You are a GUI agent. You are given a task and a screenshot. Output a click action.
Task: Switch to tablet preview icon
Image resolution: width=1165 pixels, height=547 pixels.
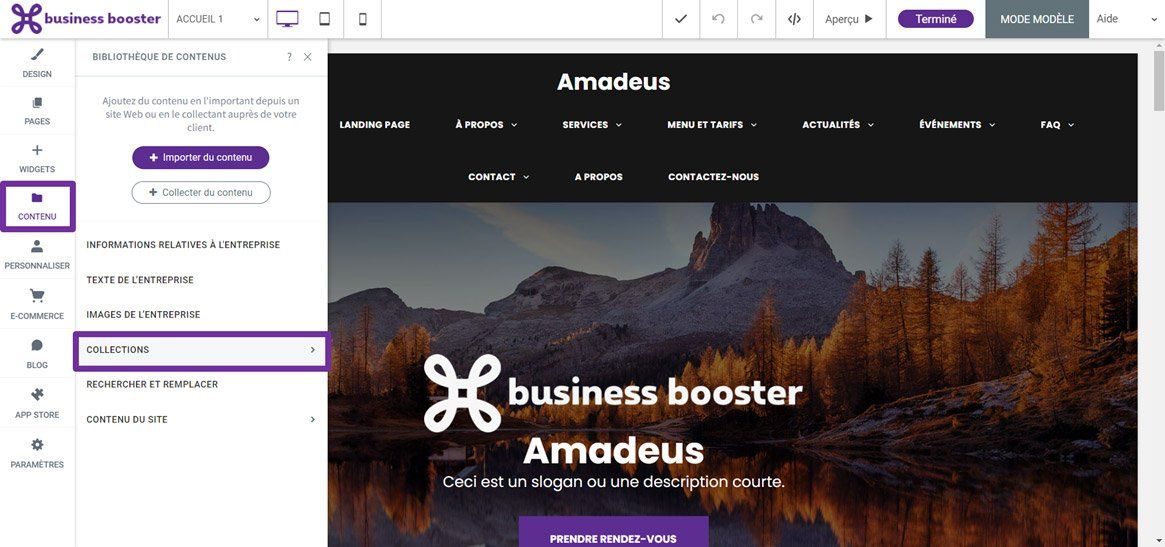point(325,19)
